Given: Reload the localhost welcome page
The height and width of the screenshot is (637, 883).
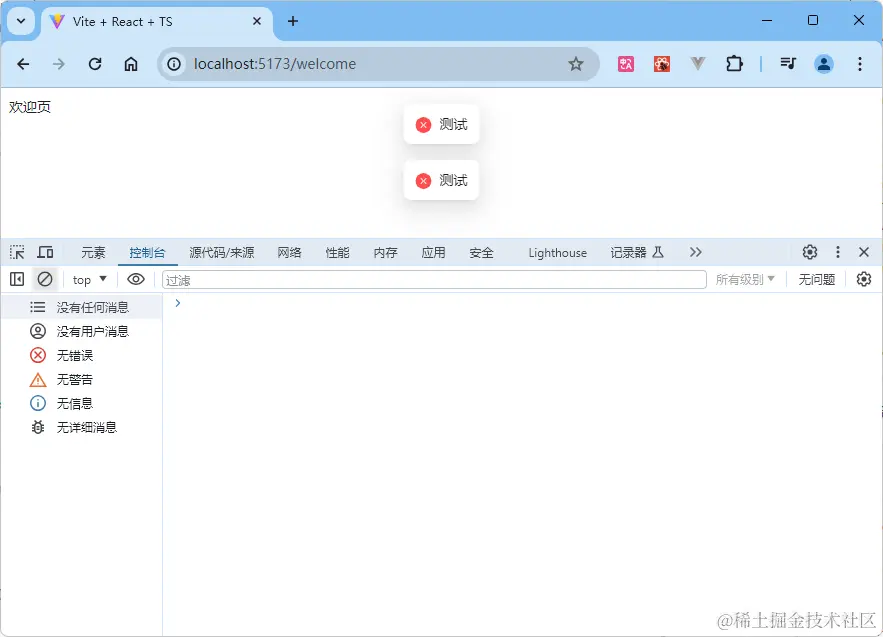Looking at the screenshot, I should 95,64.
